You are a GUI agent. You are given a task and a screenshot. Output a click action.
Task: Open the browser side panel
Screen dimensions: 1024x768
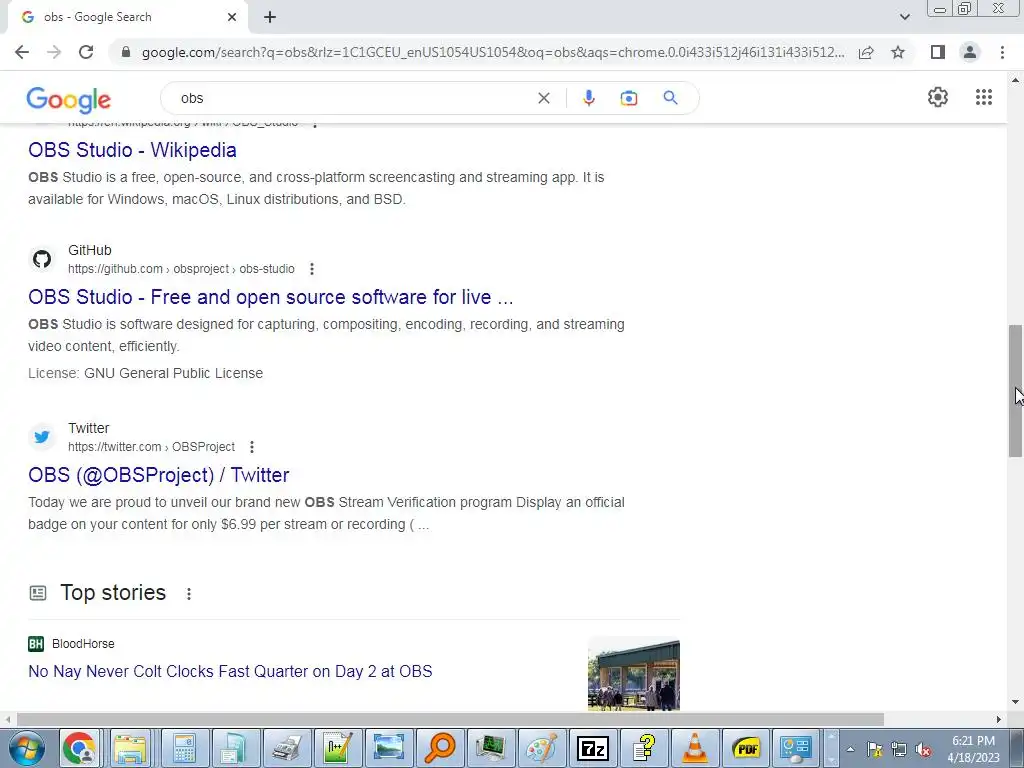[x=938, y=52]
